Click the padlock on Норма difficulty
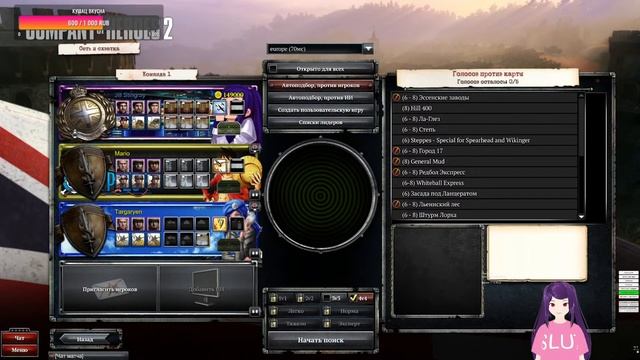640x360 pixels. coord(327,311)
